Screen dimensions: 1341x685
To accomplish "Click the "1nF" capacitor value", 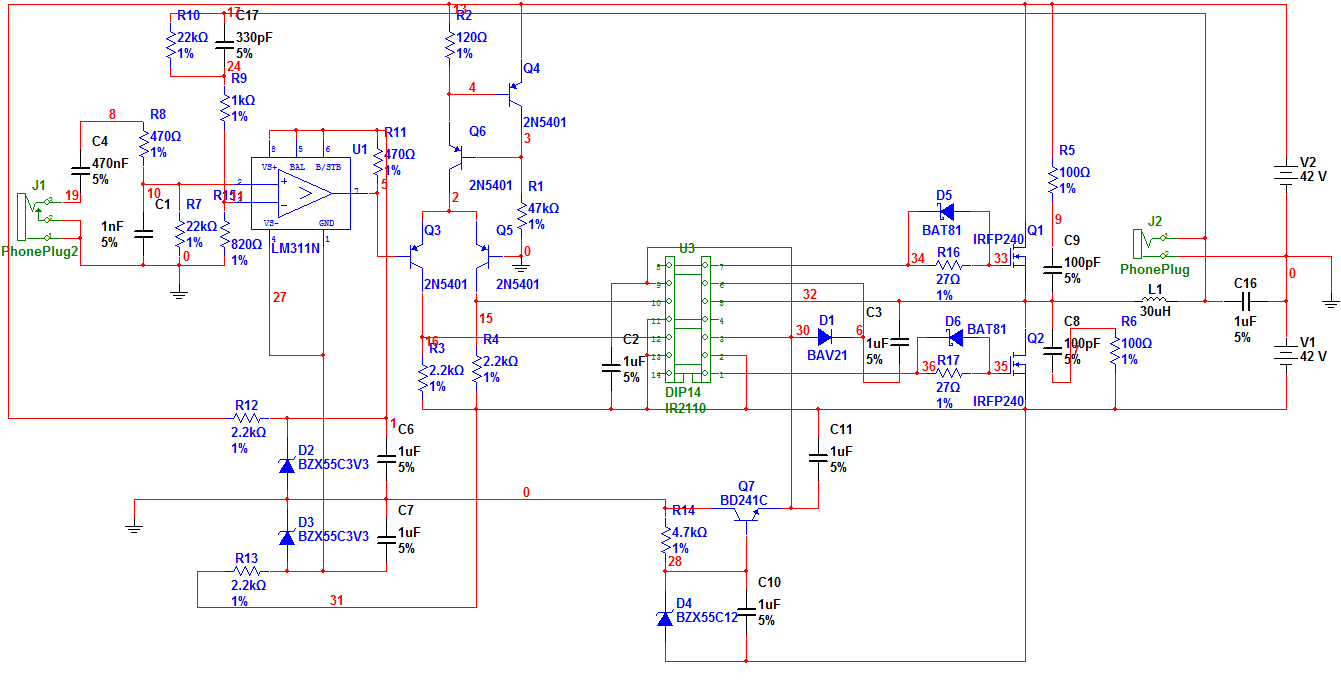I will (111, 226).
